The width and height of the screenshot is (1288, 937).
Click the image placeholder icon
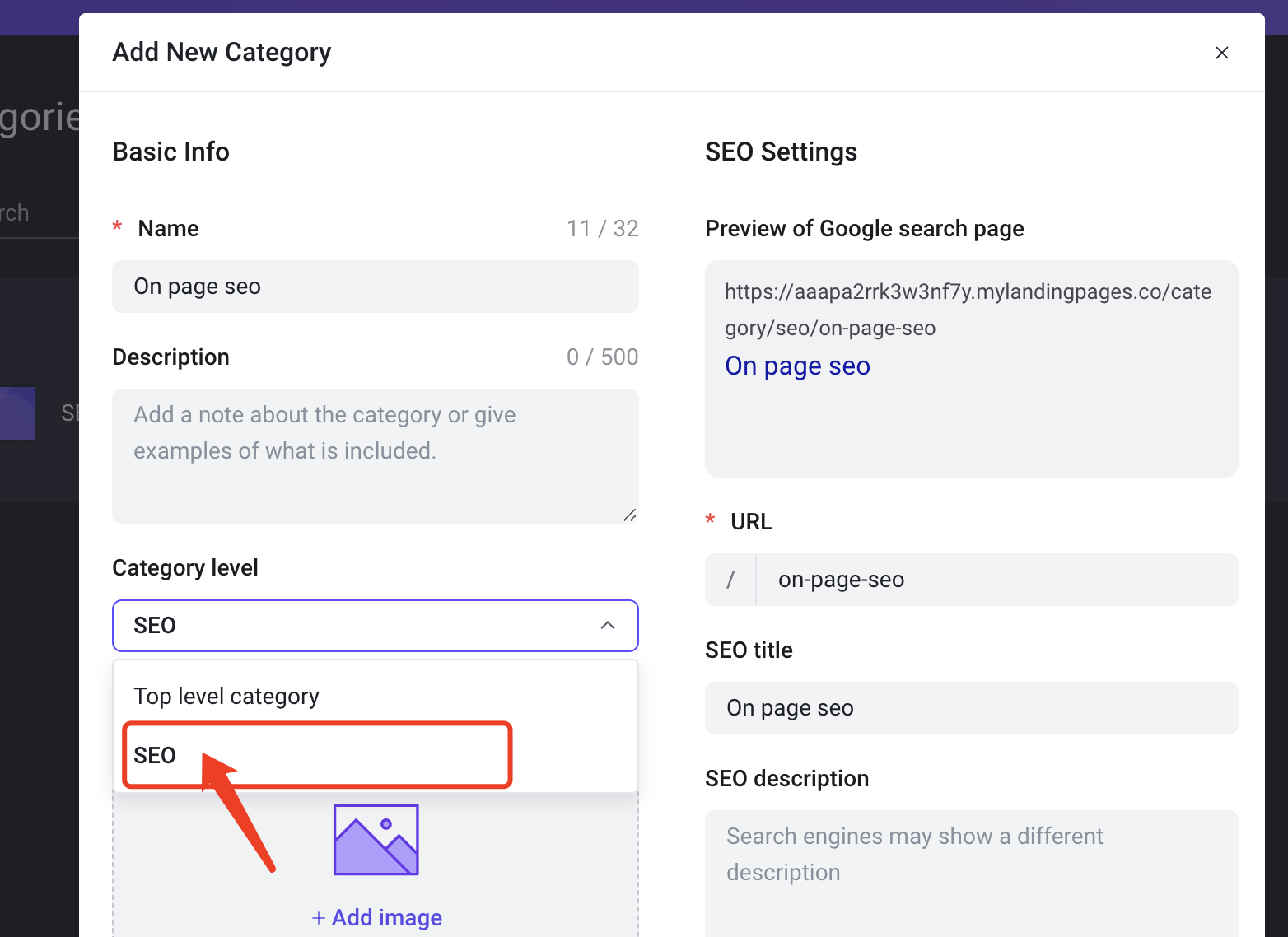pos(376,840)
